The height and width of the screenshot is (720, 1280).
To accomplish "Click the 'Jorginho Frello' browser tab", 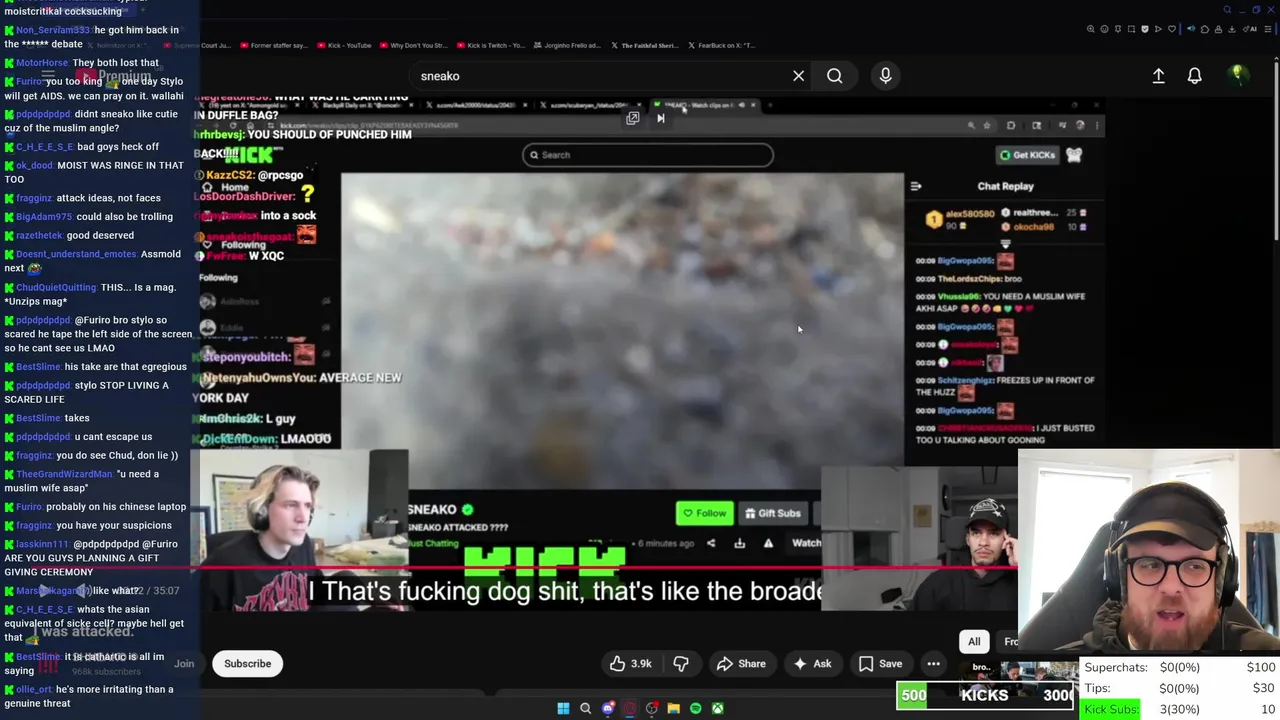I will click(x=567, y=45).
